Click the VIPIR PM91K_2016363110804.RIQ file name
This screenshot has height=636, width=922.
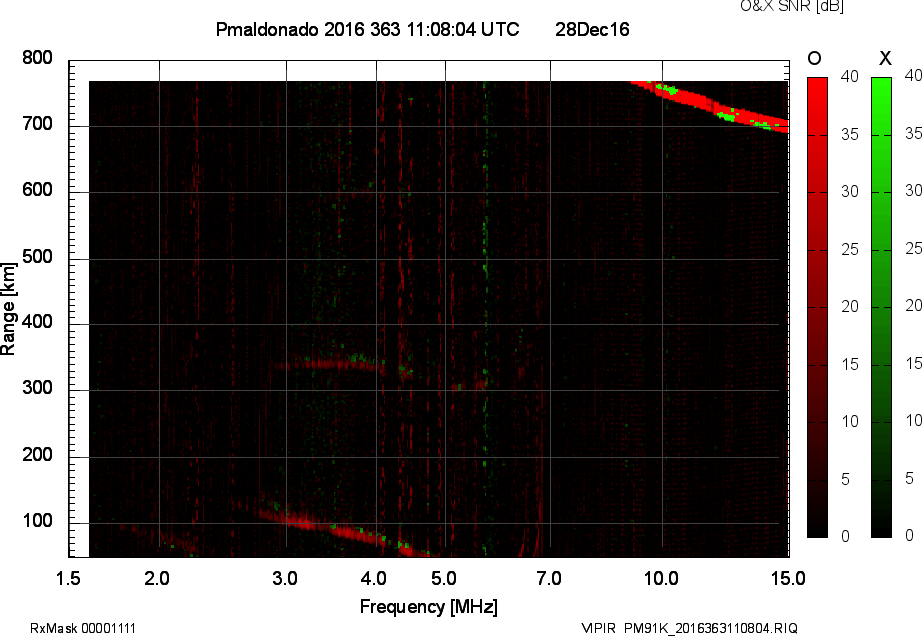click(689, 628)
